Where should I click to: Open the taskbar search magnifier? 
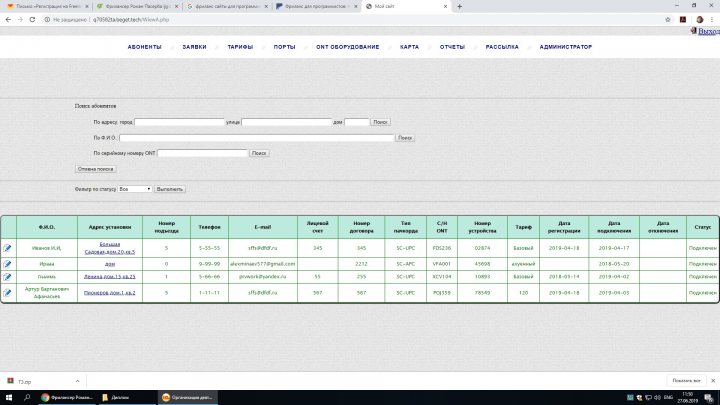coord(27,398)
